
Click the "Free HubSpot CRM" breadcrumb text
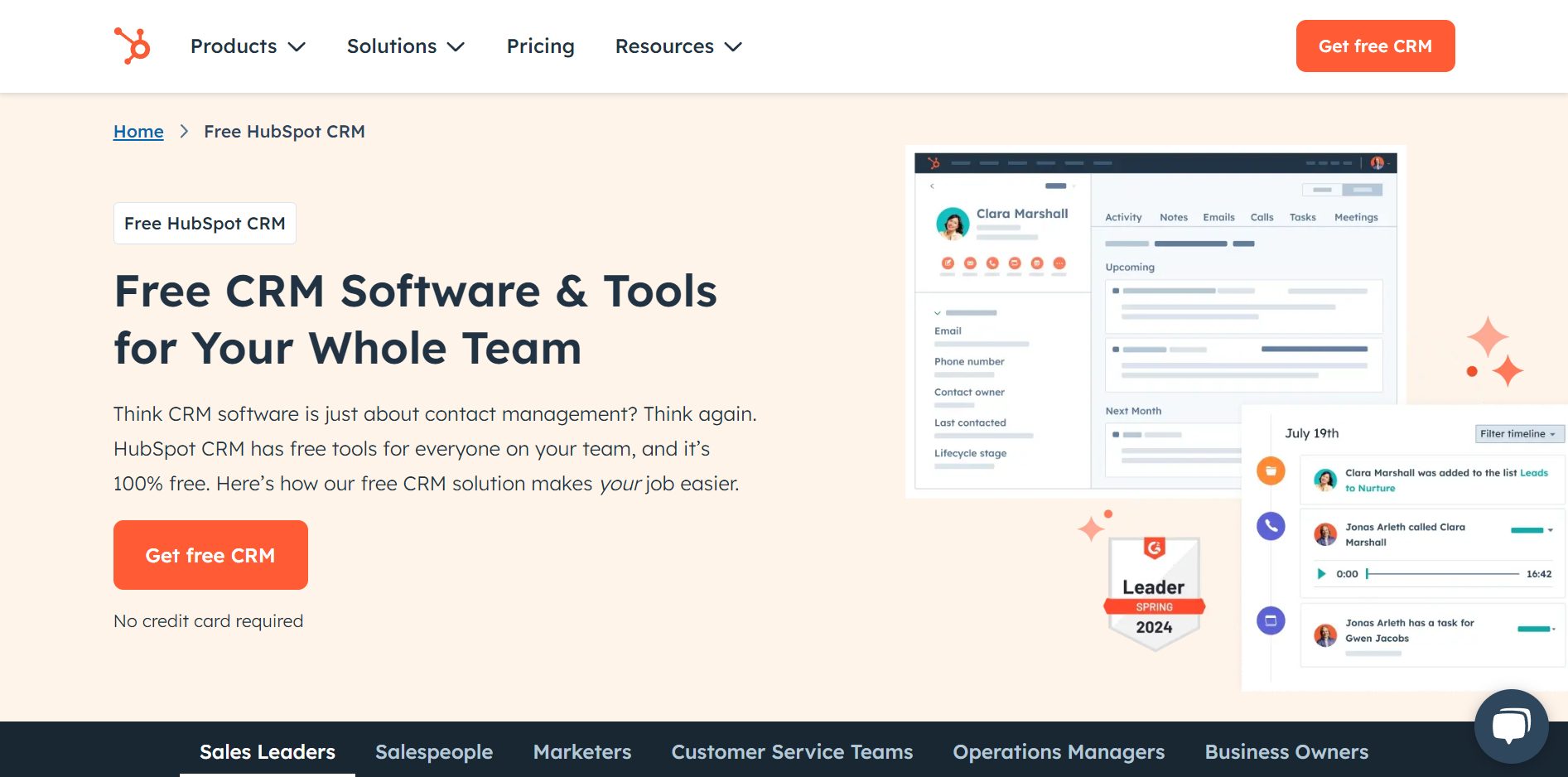[x=284, y=132]
